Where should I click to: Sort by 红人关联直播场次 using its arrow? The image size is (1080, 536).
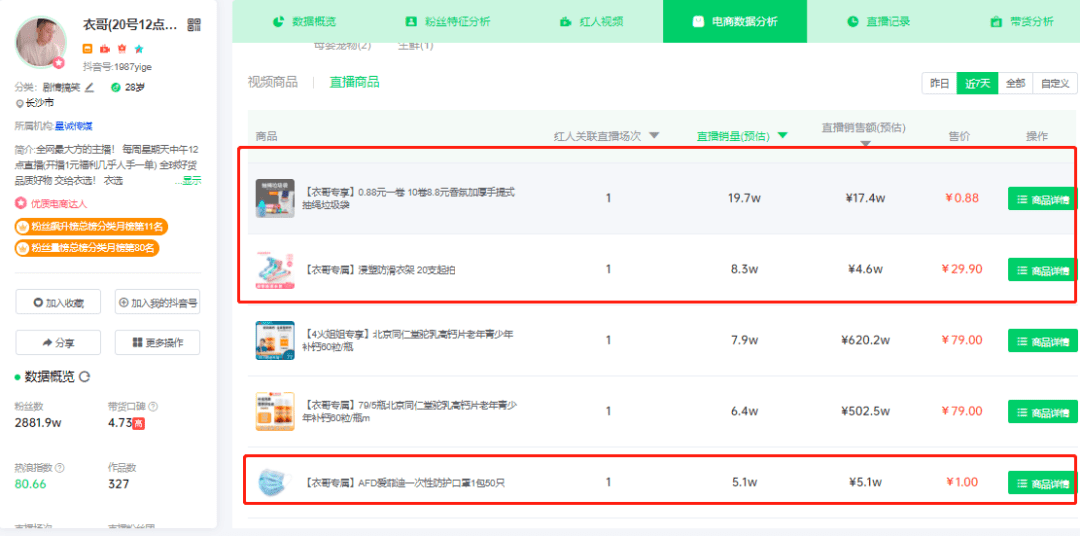point(654,136)
